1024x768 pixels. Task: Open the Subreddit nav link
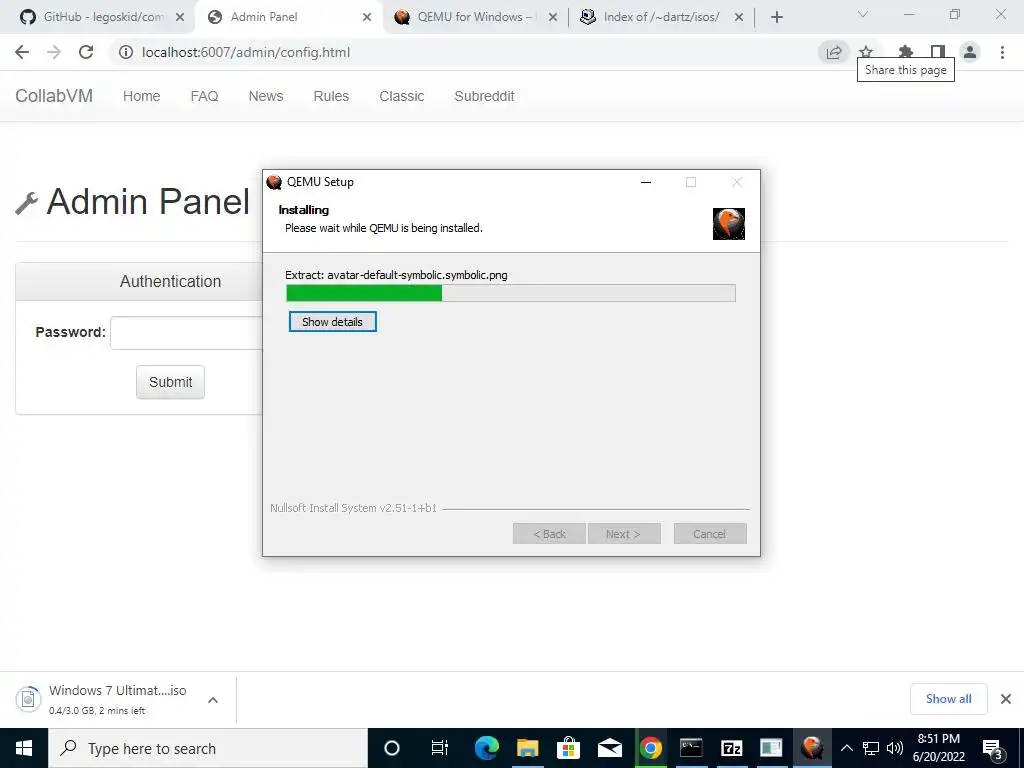pos(485,96)
